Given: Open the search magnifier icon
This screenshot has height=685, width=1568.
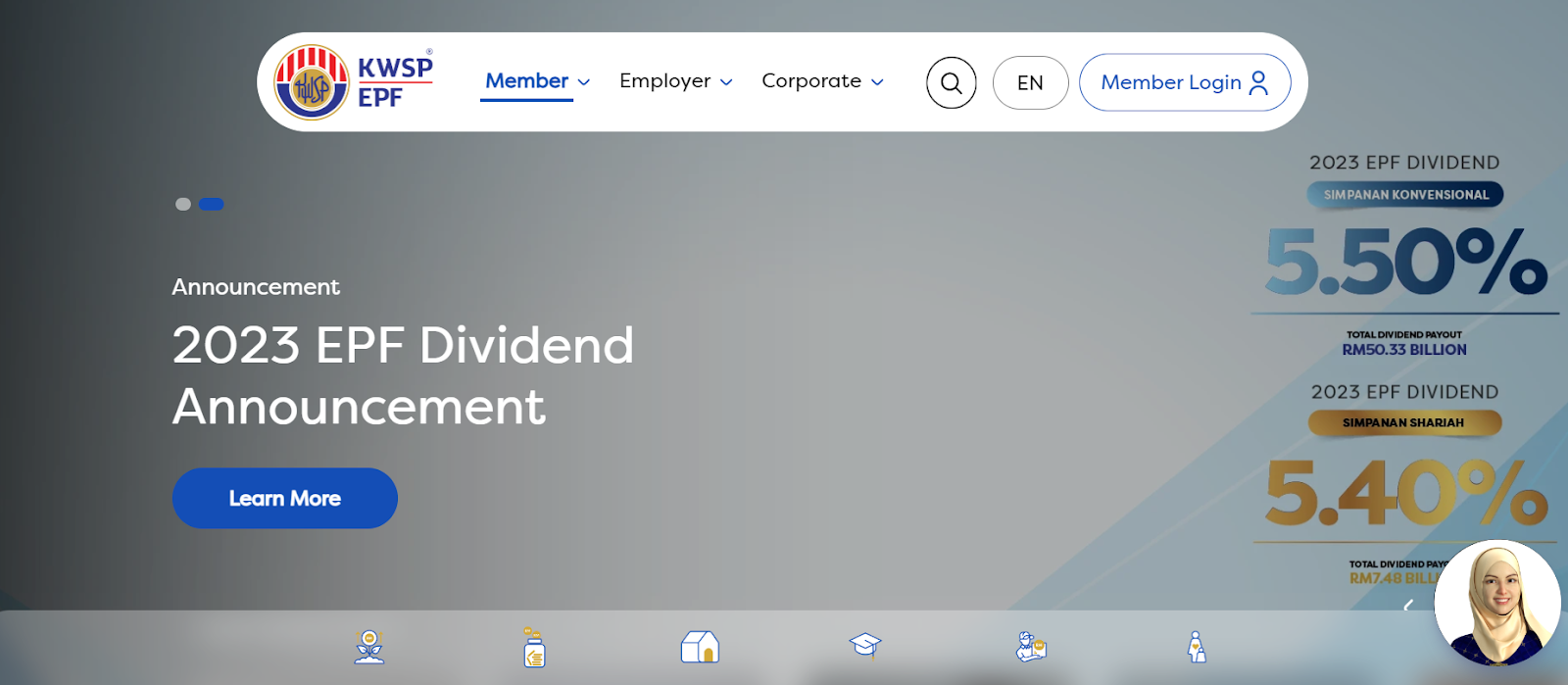Looking at the screenshot, I should pyautogui.click(x=952, y=82).
